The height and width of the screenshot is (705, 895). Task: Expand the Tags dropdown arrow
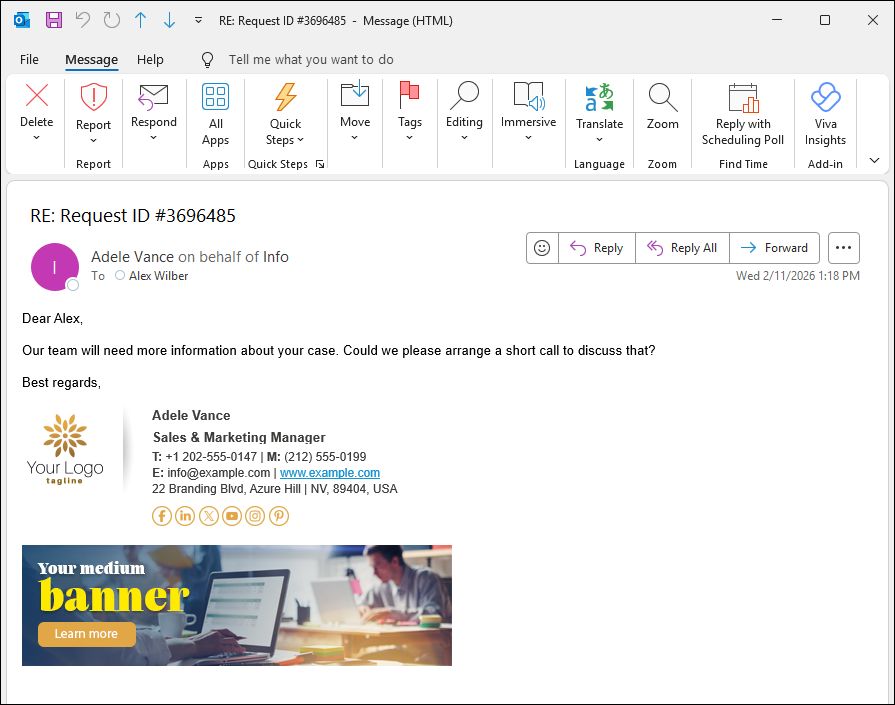(409, 138)
